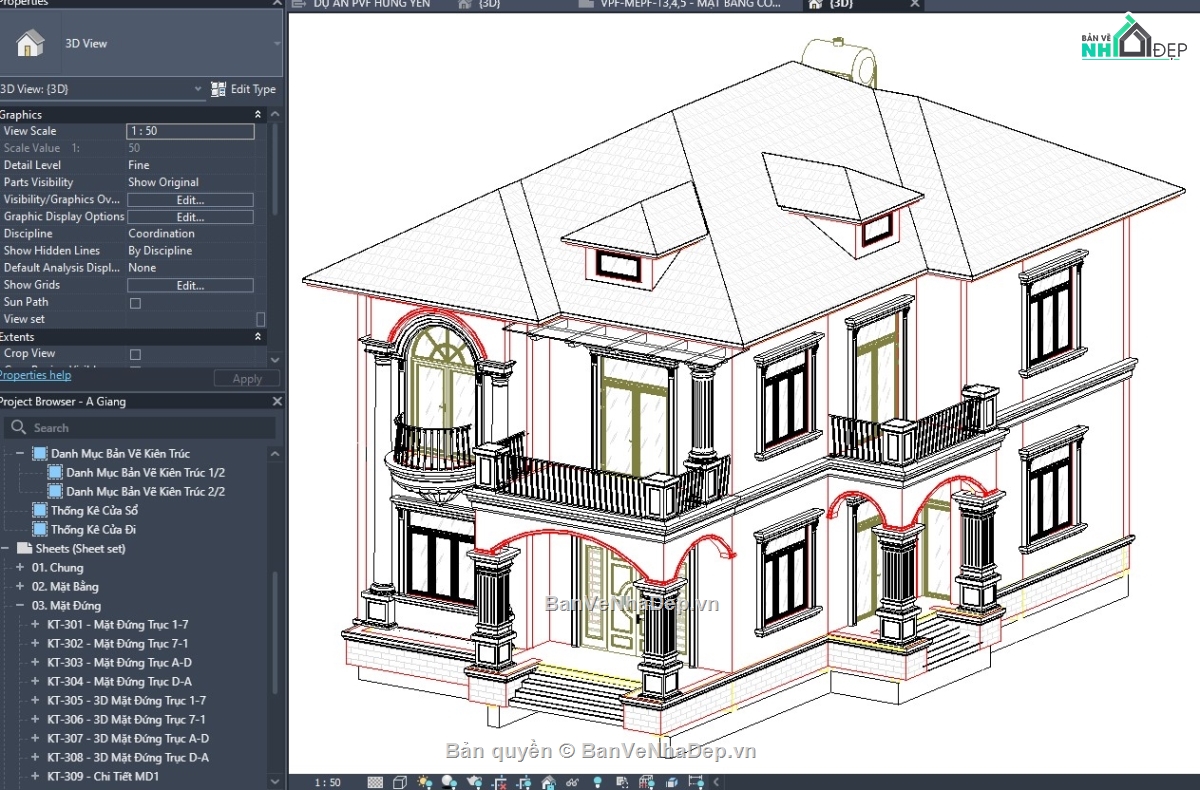Click Edit for Graphic Display Options

point(190,217)
